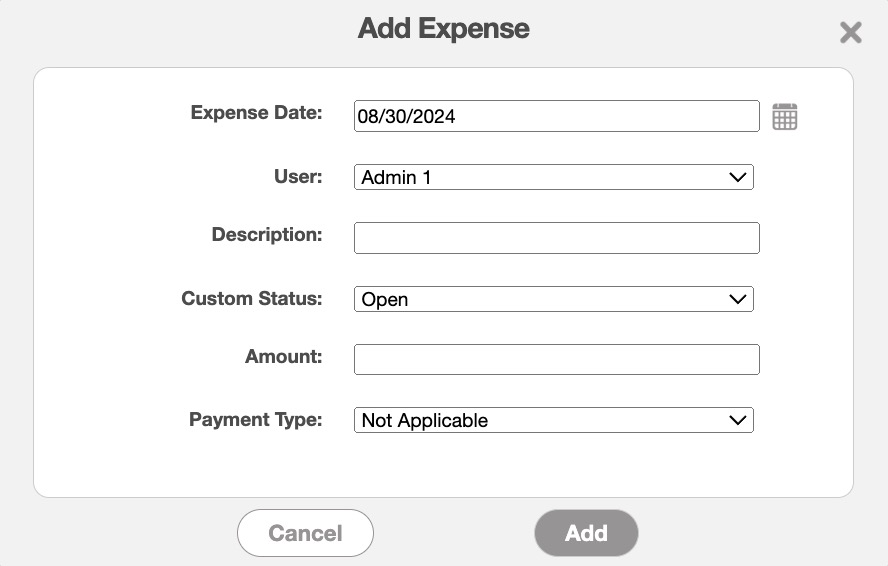The width and height of the screenshot is (888, 566).
Task: Click the "Custom Status:" field label
Action: pyautogui.click(x=252, y=299)
